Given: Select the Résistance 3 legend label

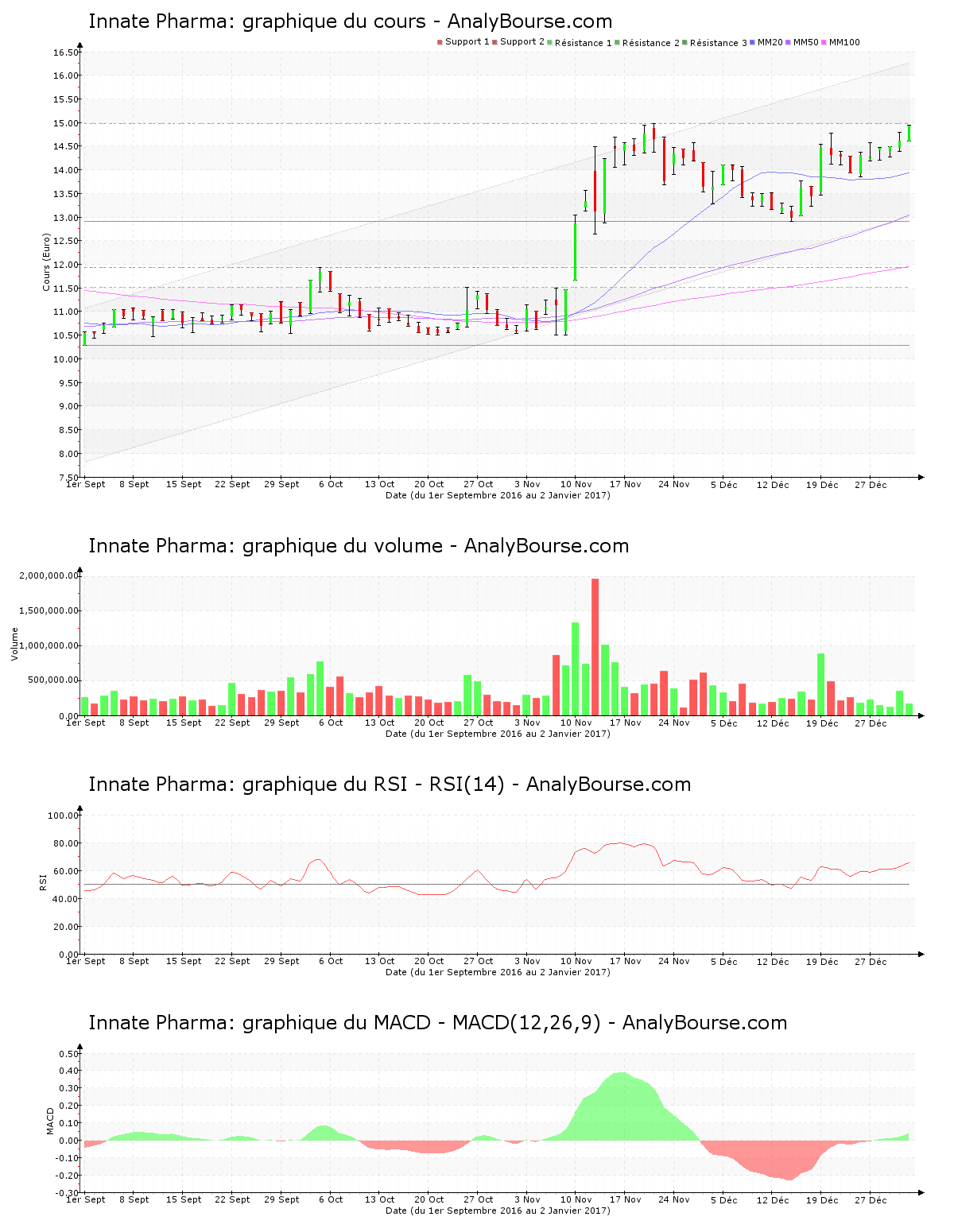Looking at the screenshot, I should [719, 42].
